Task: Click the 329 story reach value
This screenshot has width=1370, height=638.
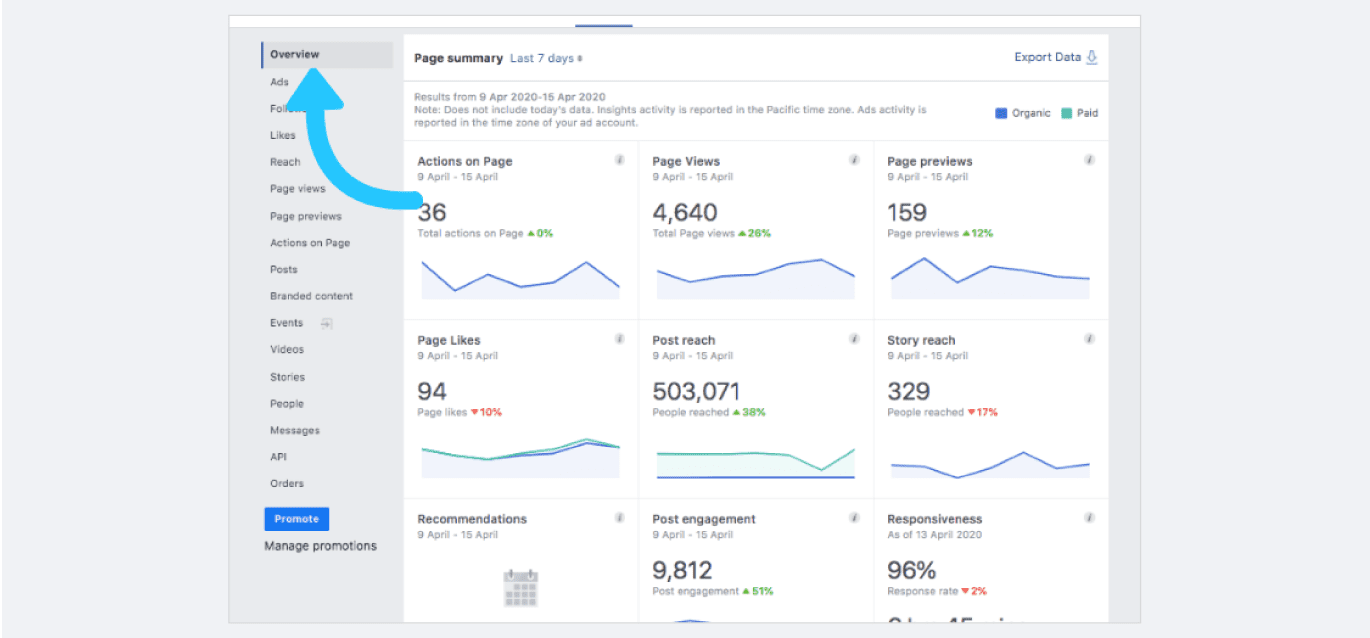Action: 909,391
